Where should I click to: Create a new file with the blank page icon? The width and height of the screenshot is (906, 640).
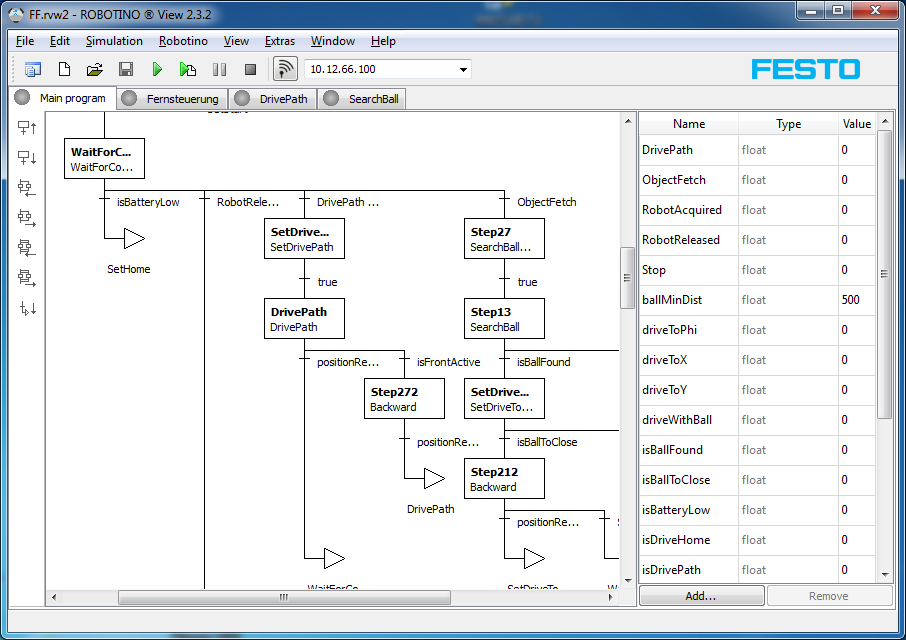click(x=64, y=69)
